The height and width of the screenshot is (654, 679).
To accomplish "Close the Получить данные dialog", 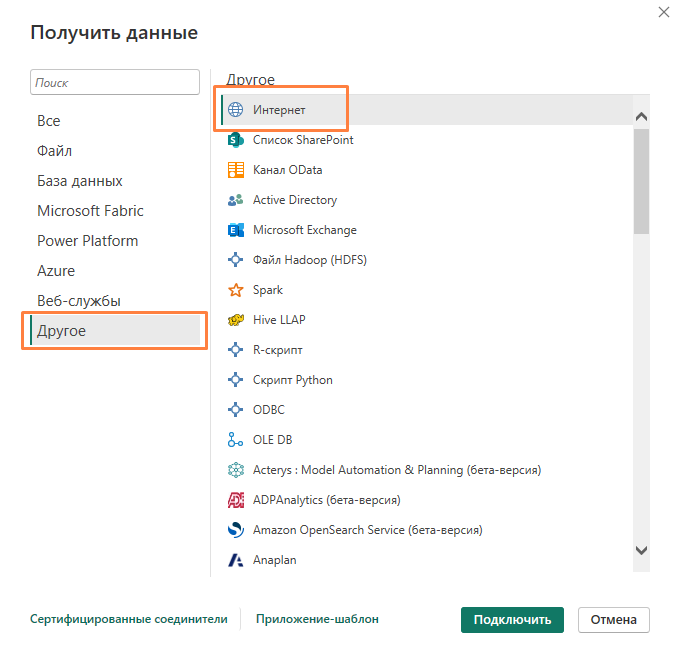I will point(664,12).
